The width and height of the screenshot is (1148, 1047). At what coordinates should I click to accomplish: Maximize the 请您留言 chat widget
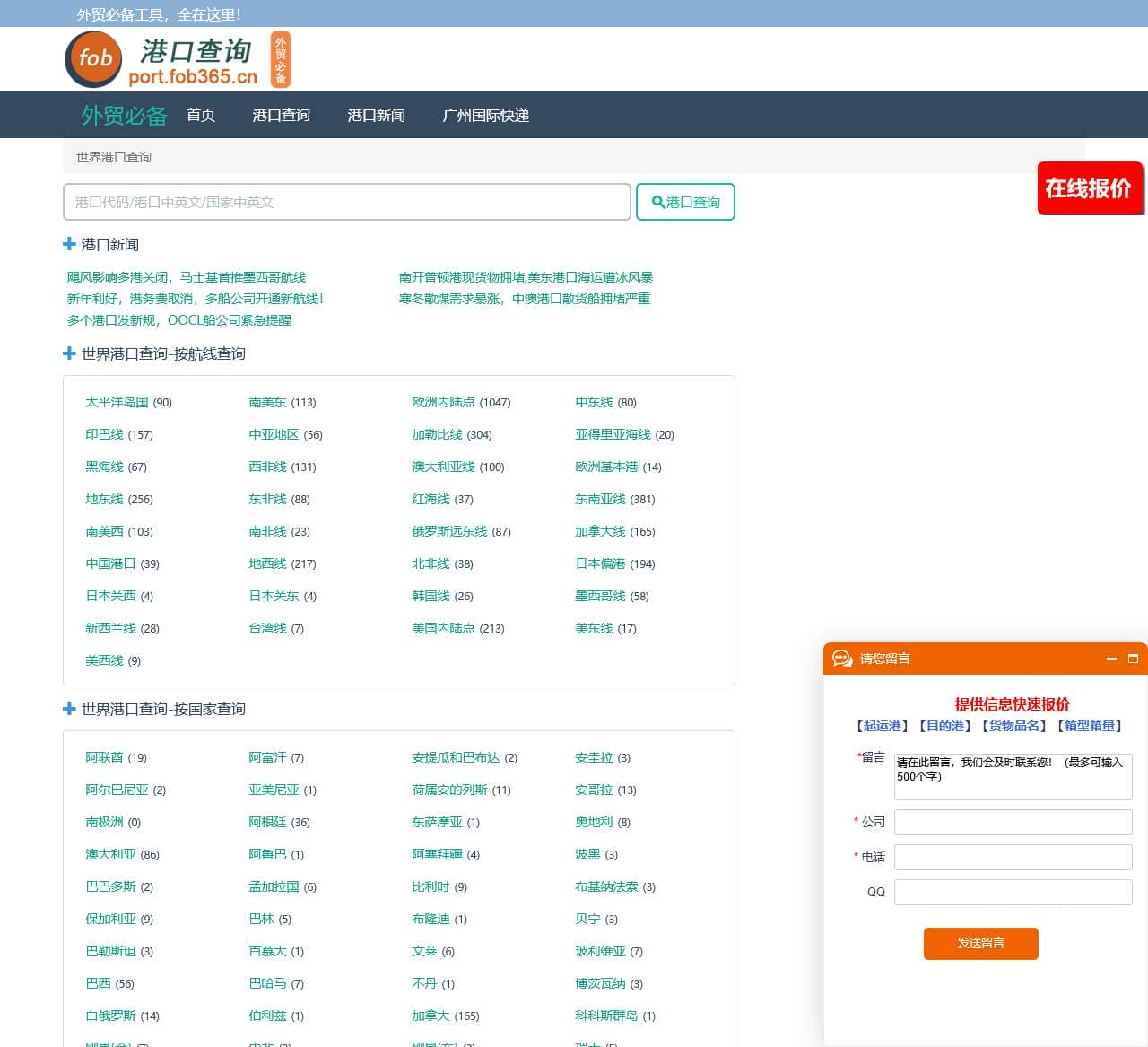coord(1133,659)
